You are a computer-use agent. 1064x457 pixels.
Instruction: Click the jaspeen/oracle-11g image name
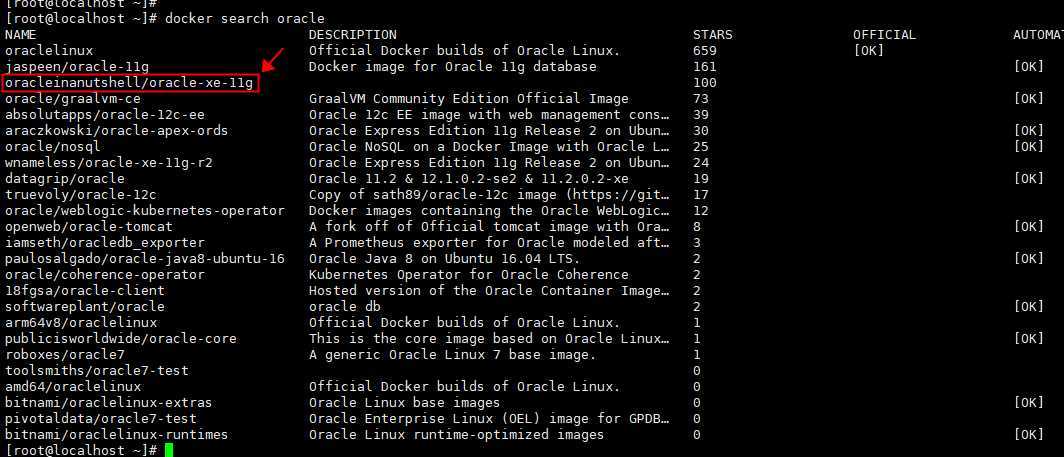tap(77, 67)
